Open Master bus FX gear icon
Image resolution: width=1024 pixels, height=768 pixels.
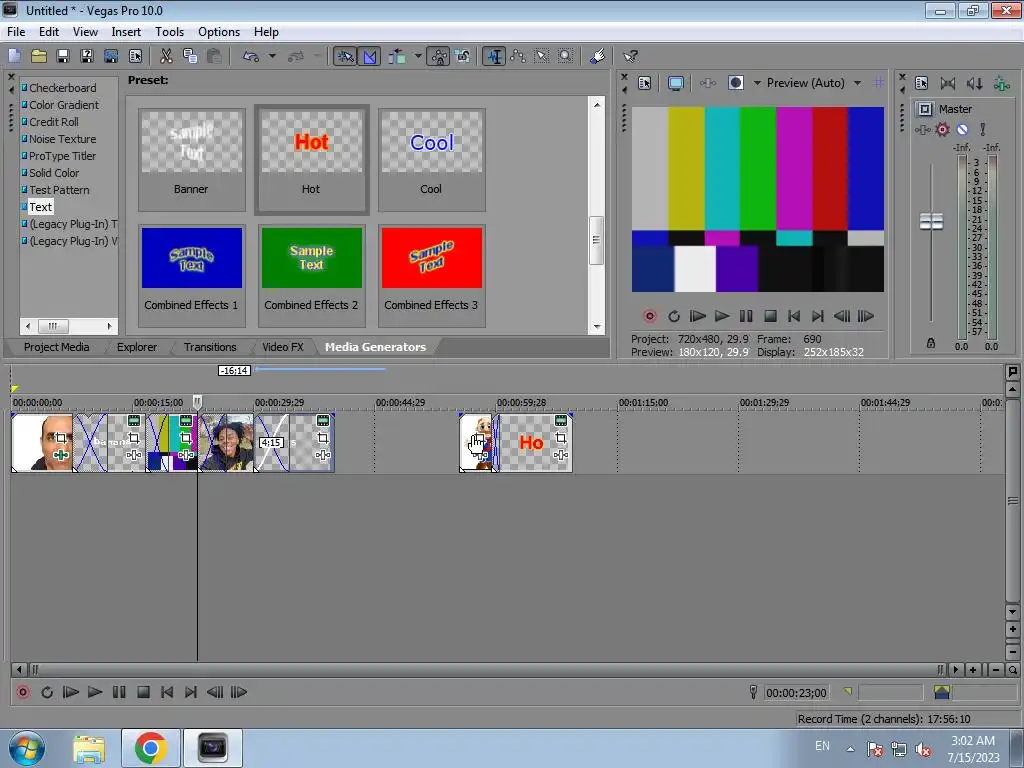point(942,129)
